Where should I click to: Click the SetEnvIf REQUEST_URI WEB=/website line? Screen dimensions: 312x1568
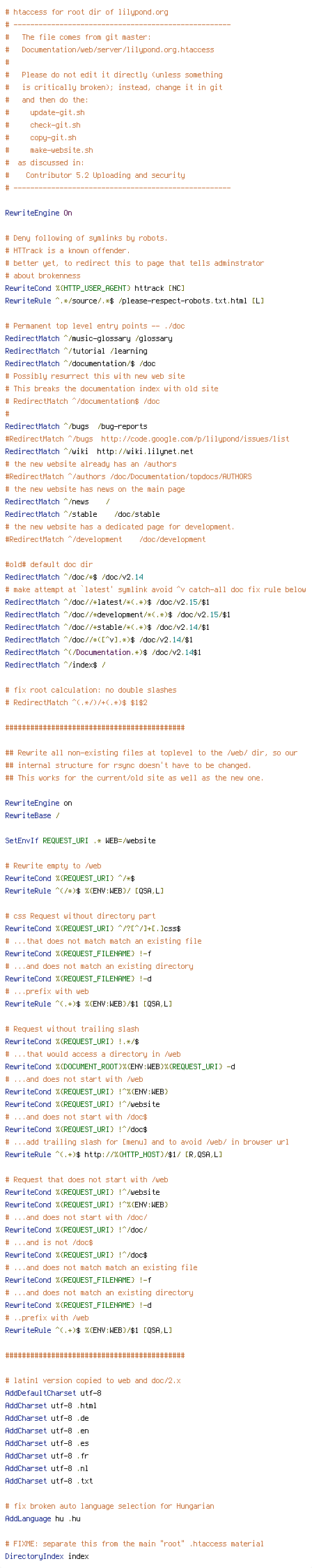point(81,840)
